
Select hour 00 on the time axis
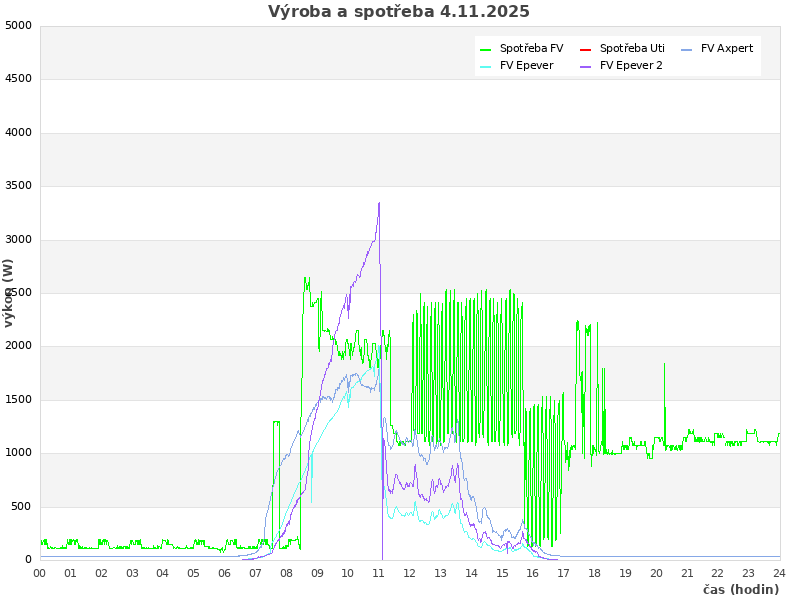(40, 573)
